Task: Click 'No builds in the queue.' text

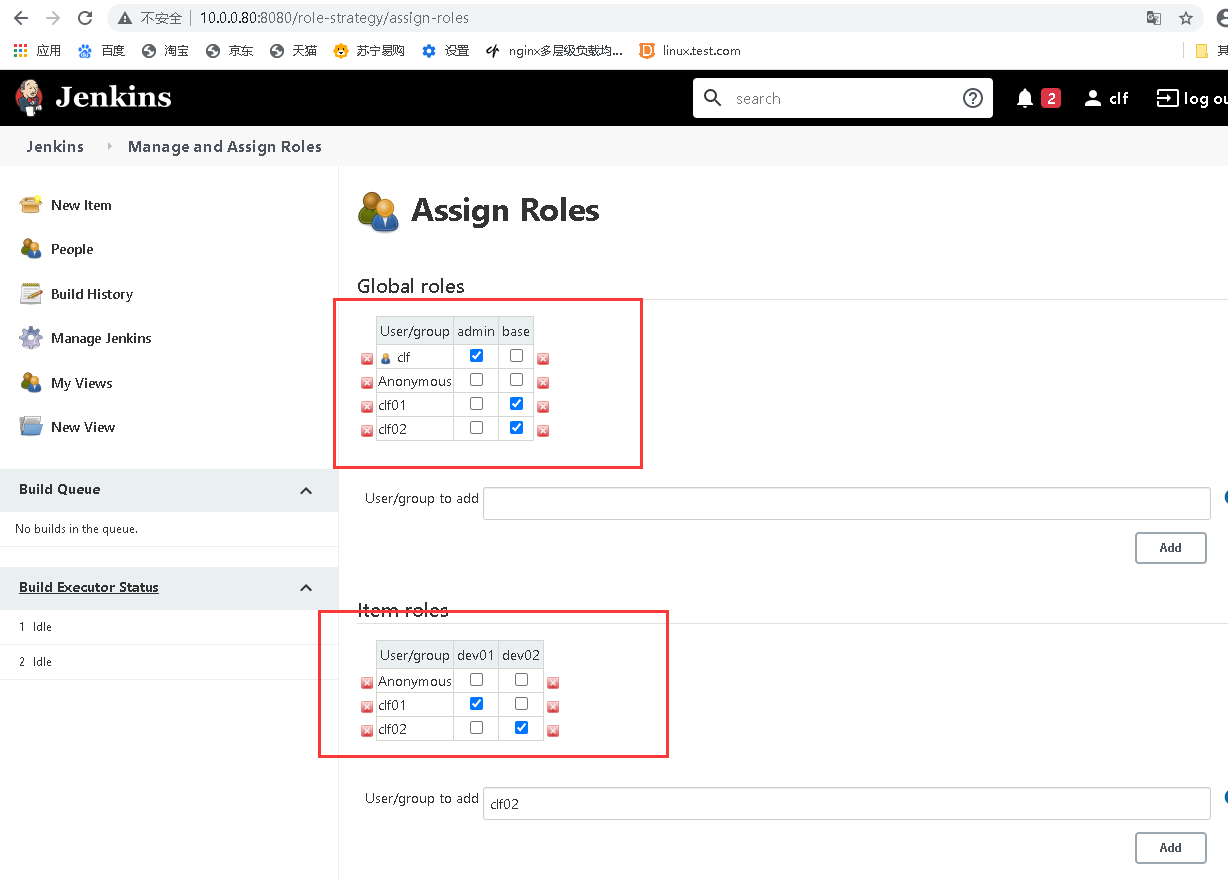Action: coord(76,529)
